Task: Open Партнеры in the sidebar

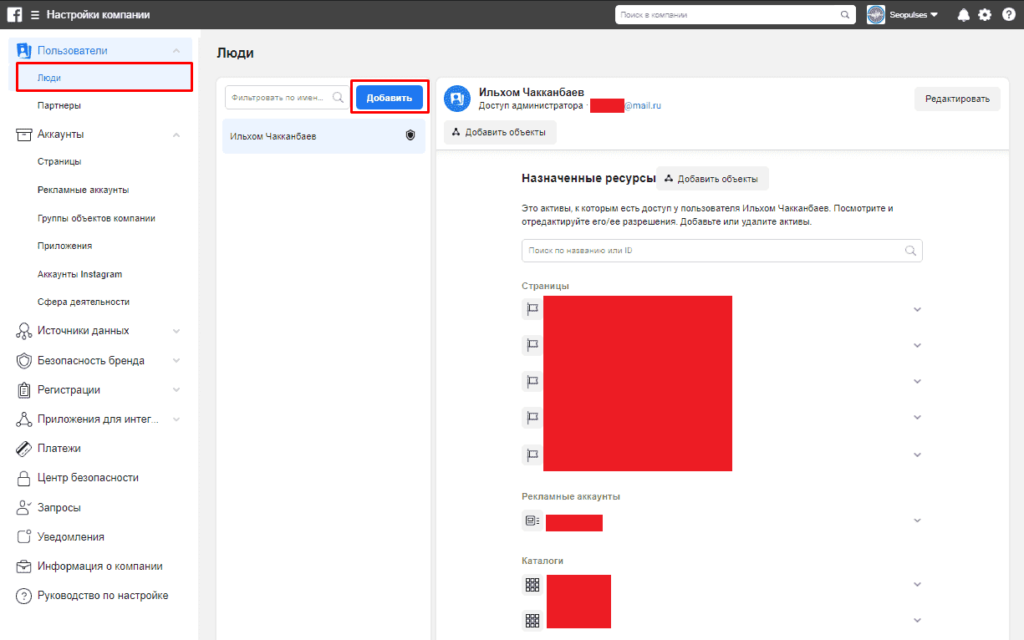Action: point(59,105)
